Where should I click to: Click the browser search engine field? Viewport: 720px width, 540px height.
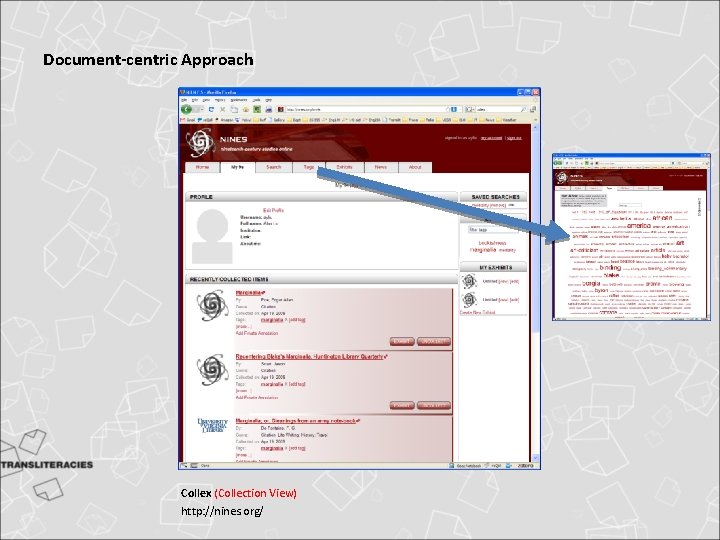[x=498, y=109]
